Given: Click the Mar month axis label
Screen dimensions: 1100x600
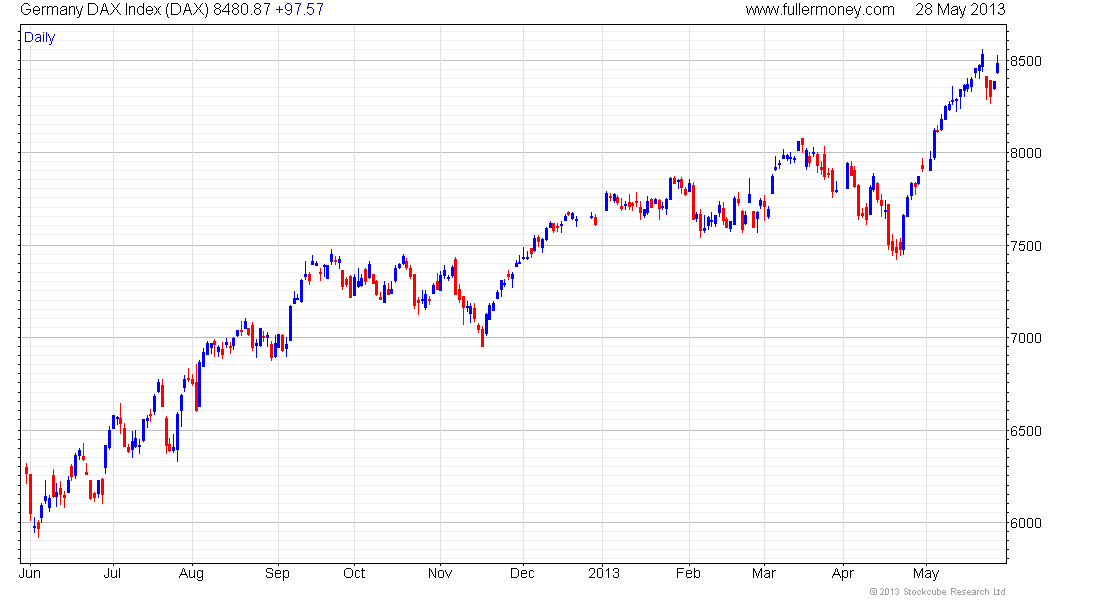Looking at the screenshot, I should (x=764, y=573).
